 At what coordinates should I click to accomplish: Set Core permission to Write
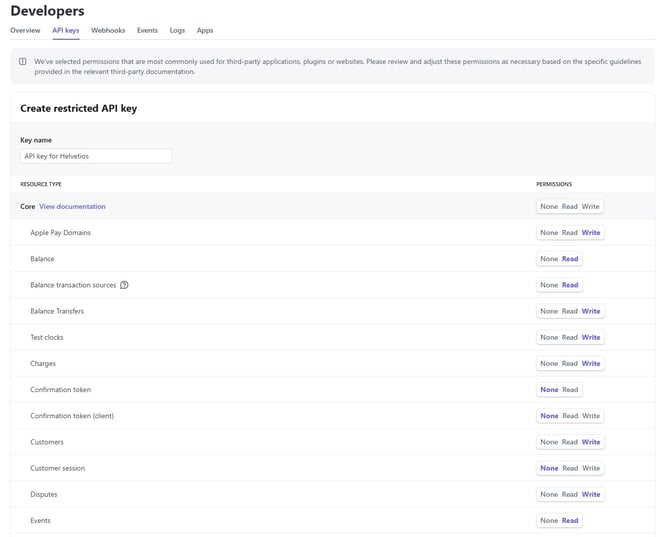pos(591,207)
